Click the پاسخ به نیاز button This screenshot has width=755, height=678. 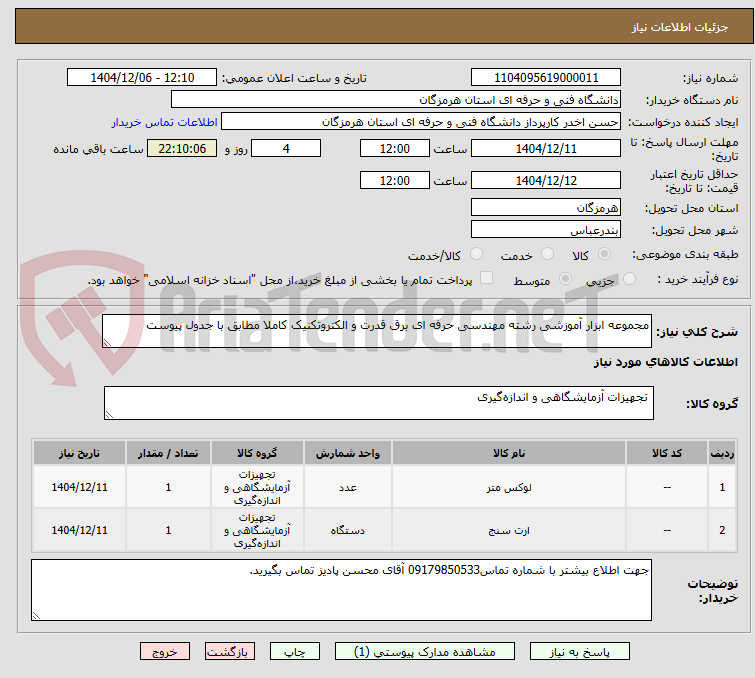click(x=580, y=652)
